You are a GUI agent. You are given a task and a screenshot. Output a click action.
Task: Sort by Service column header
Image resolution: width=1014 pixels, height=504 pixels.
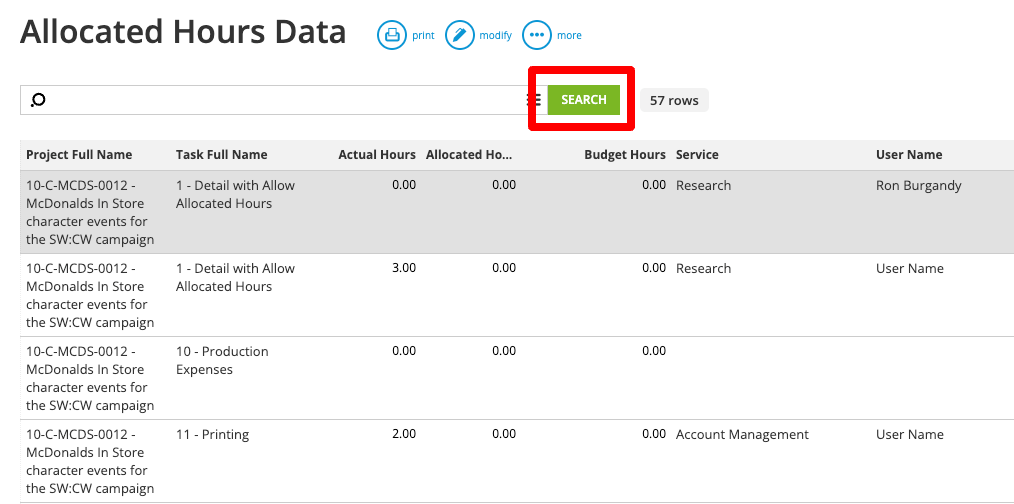coord(697,155)
